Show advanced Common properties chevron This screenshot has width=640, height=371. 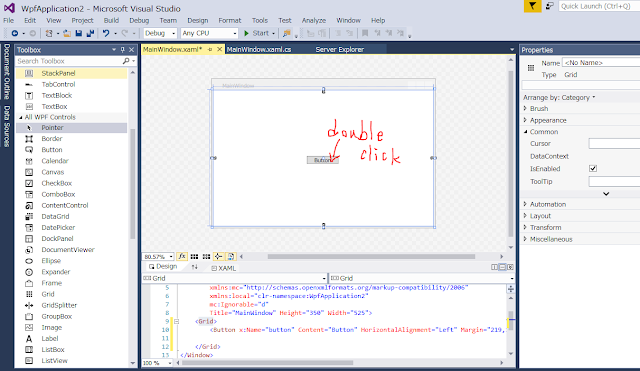pos(606,194)
